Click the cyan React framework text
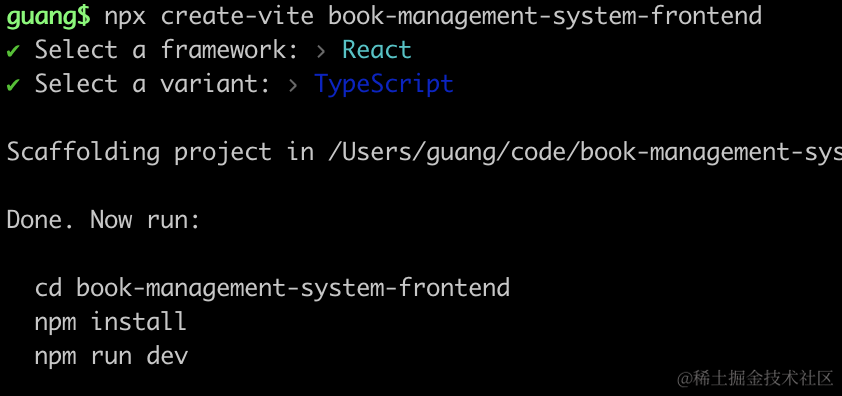The width and height of the screenshot is (842, 396). pos(377,51)
